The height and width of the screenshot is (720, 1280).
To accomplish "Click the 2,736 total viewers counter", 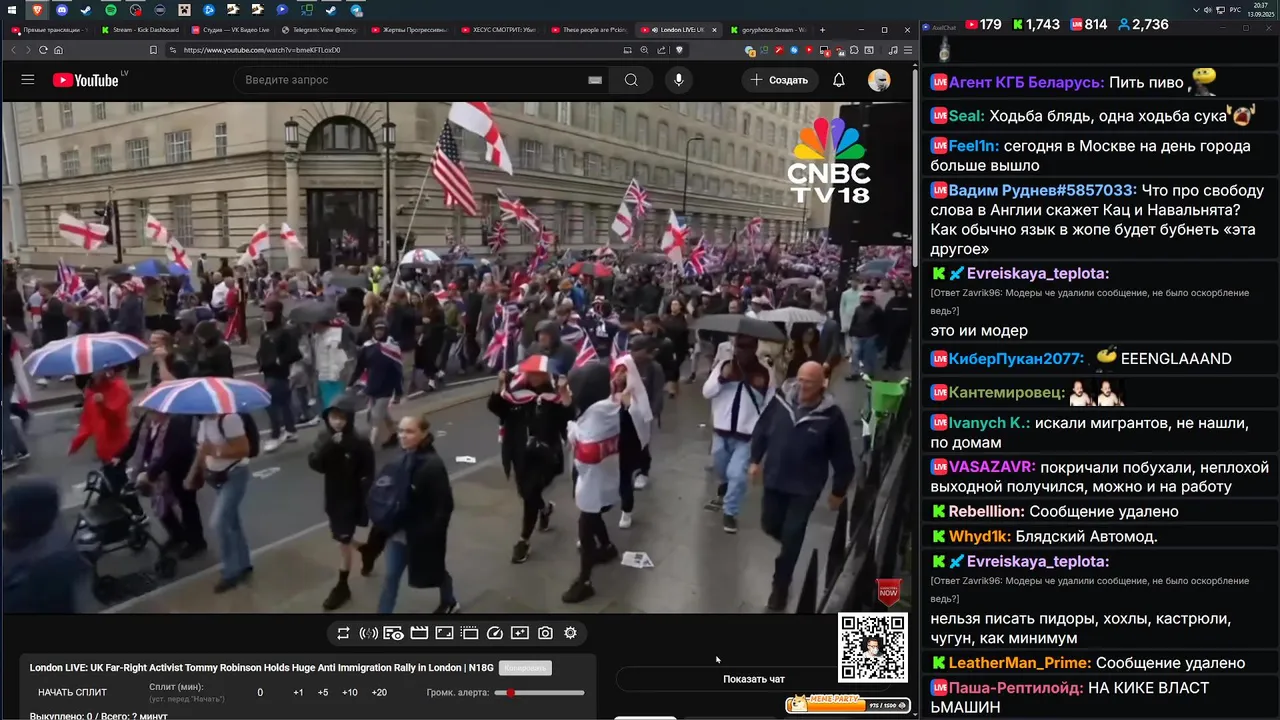I will pyautogui.click(x=1143, y=24).
